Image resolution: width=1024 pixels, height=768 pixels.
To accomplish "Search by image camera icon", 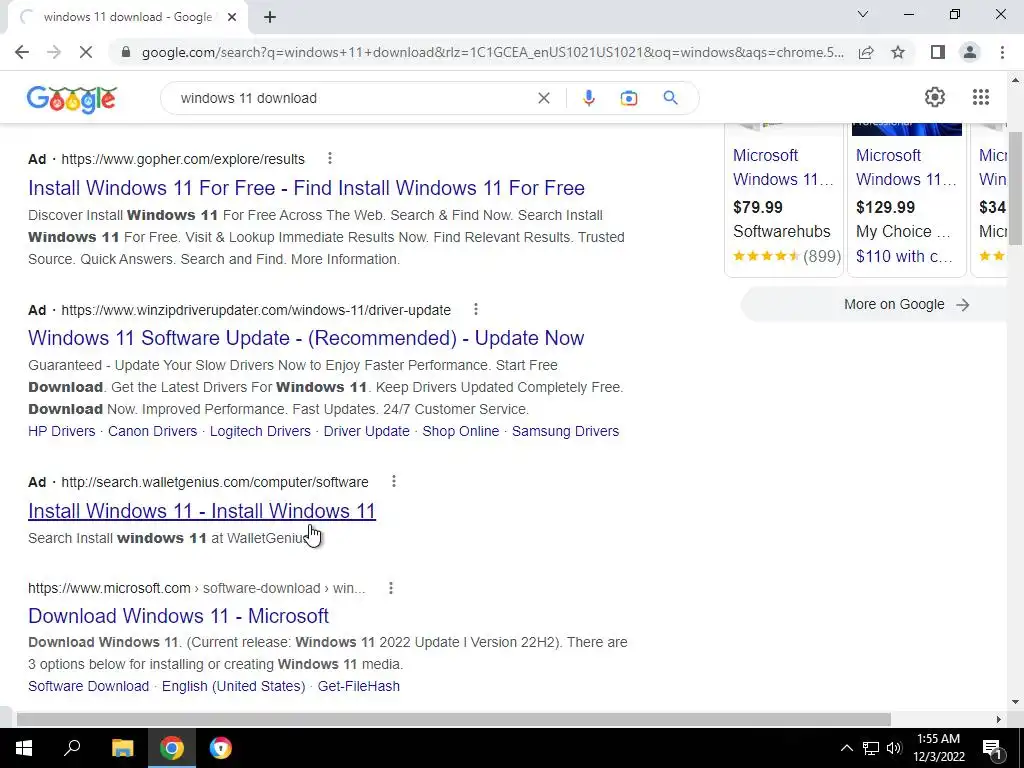I will point(629,98).
